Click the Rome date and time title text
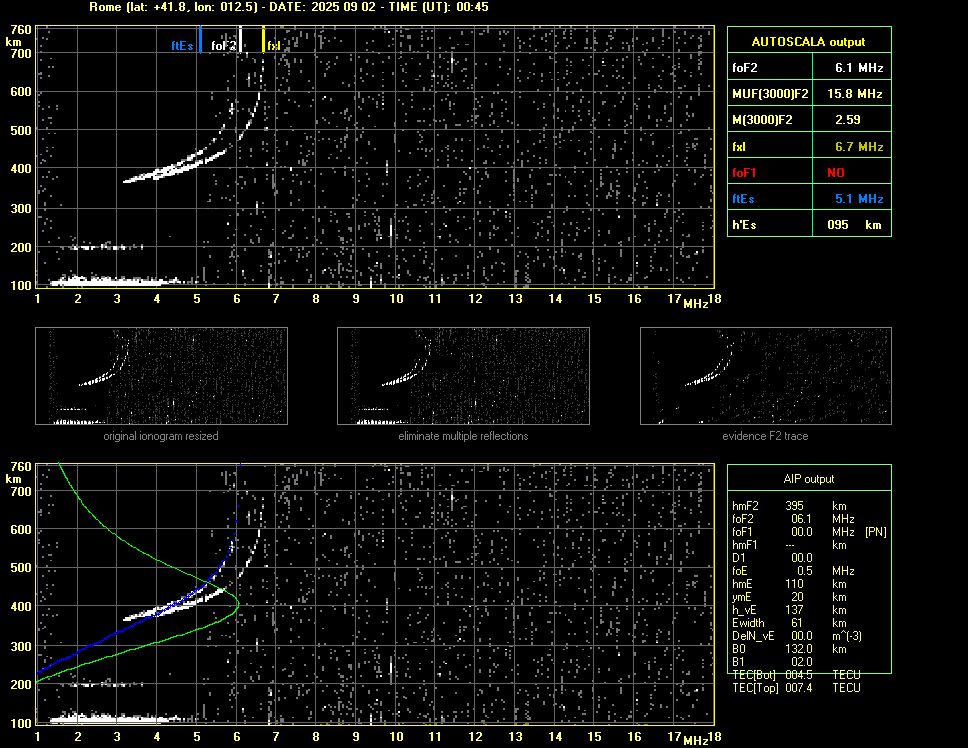This screenshot has height=748, width=968. [289, 7]
